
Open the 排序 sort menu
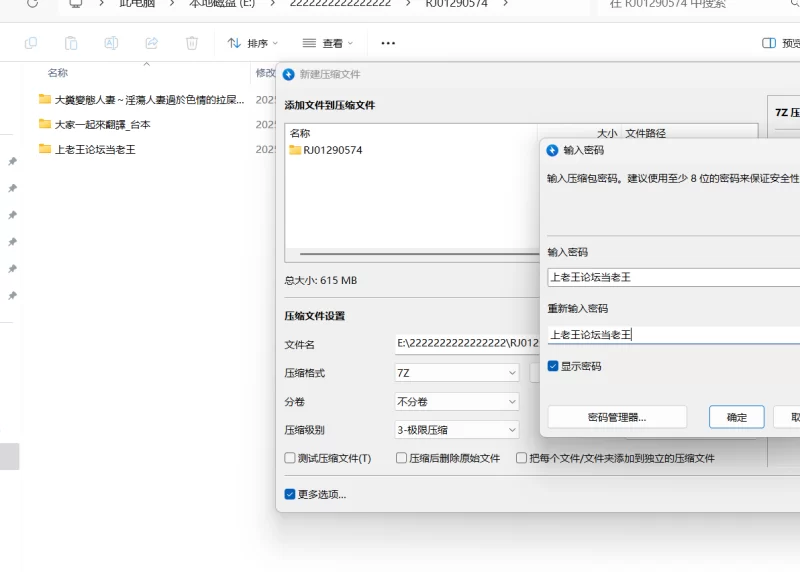[253, 43]
